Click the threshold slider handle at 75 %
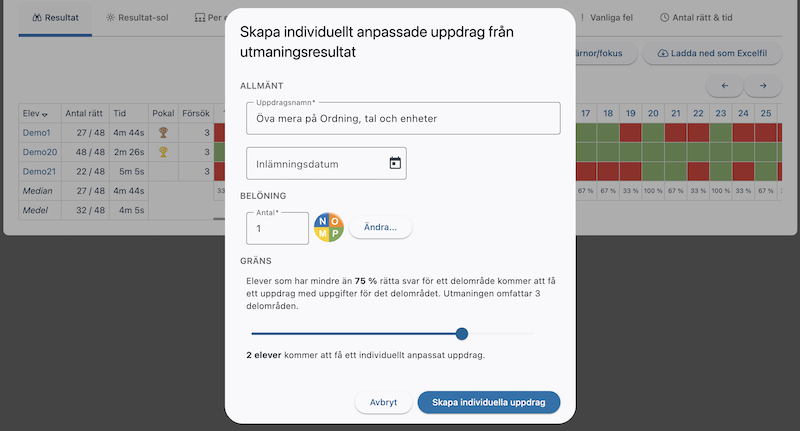Viewport: 800px width, 431px height. click(462, 334)
